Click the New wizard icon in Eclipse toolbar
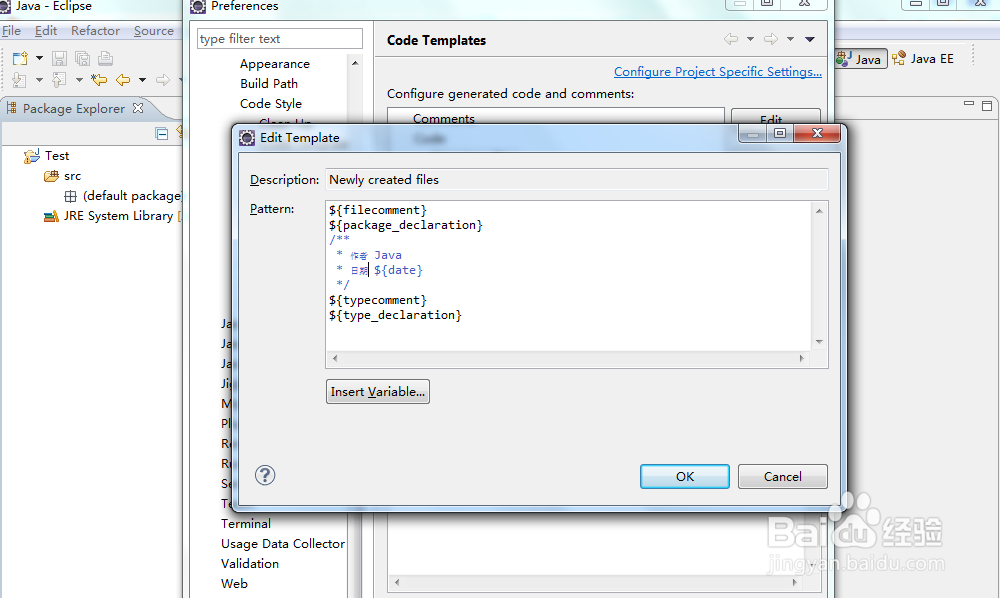1000x598 pixels. click(20, 58)
